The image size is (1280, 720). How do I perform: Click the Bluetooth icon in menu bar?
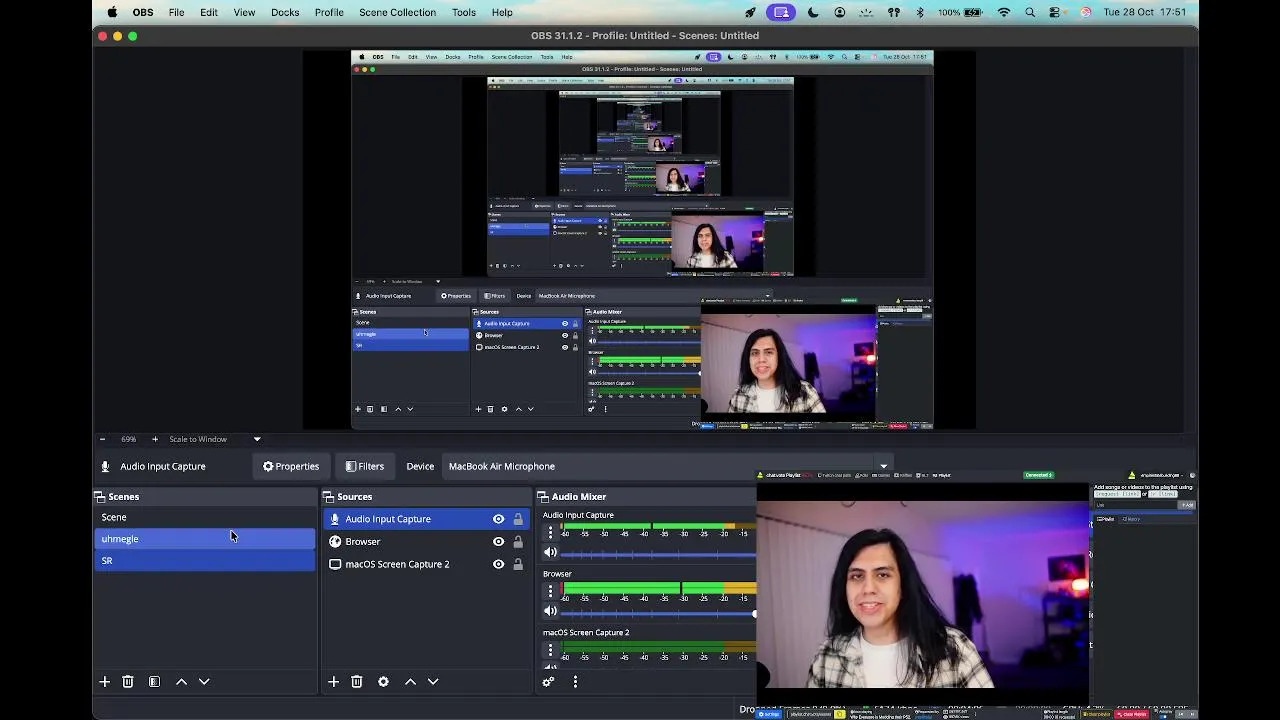(x=919, y=12)
